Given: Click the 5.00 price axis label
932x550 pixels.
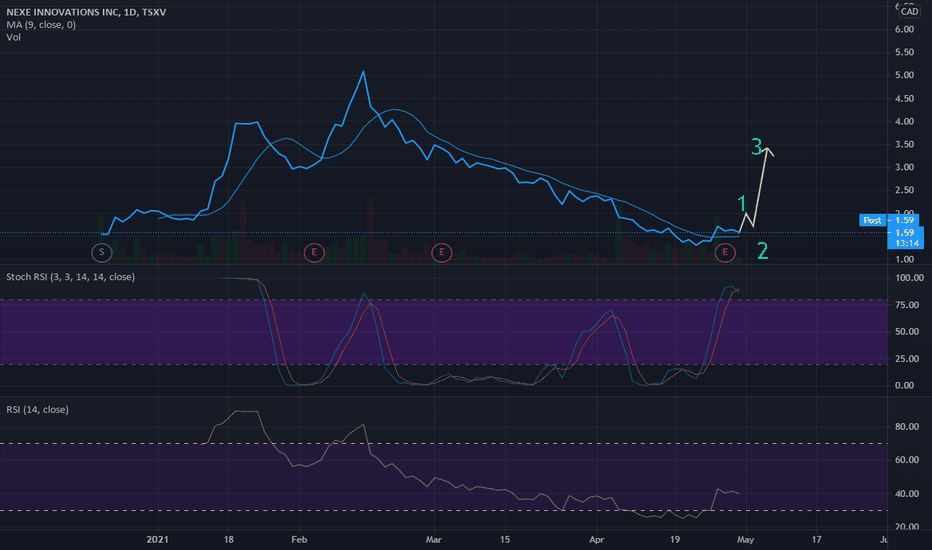Looking at the screenshot, I should click(x=904, y=75).
